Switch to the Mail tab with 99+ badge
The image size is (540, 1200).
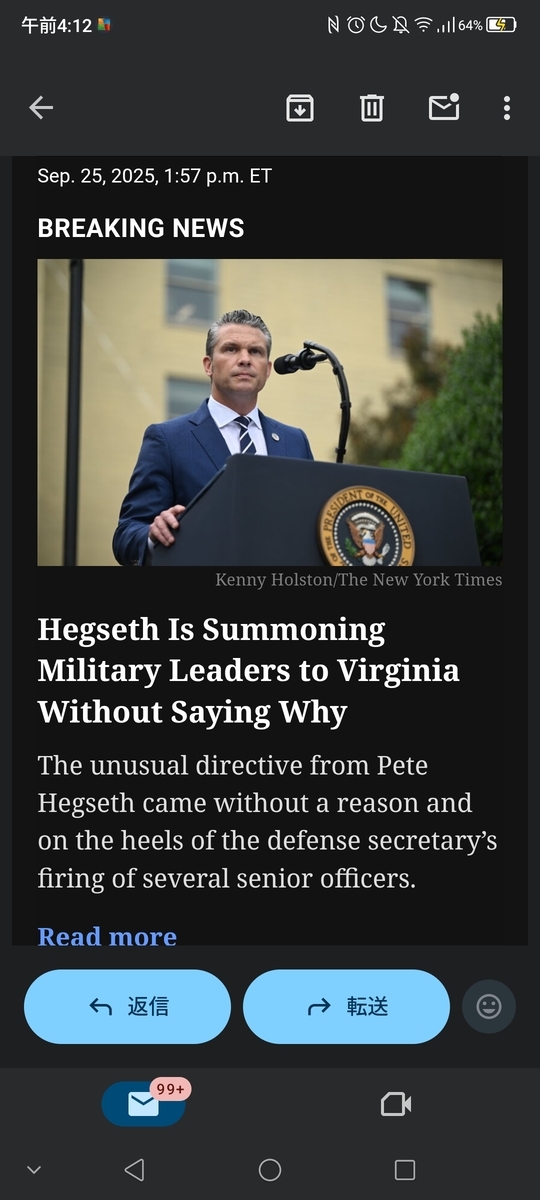(x=144, y=1103)
